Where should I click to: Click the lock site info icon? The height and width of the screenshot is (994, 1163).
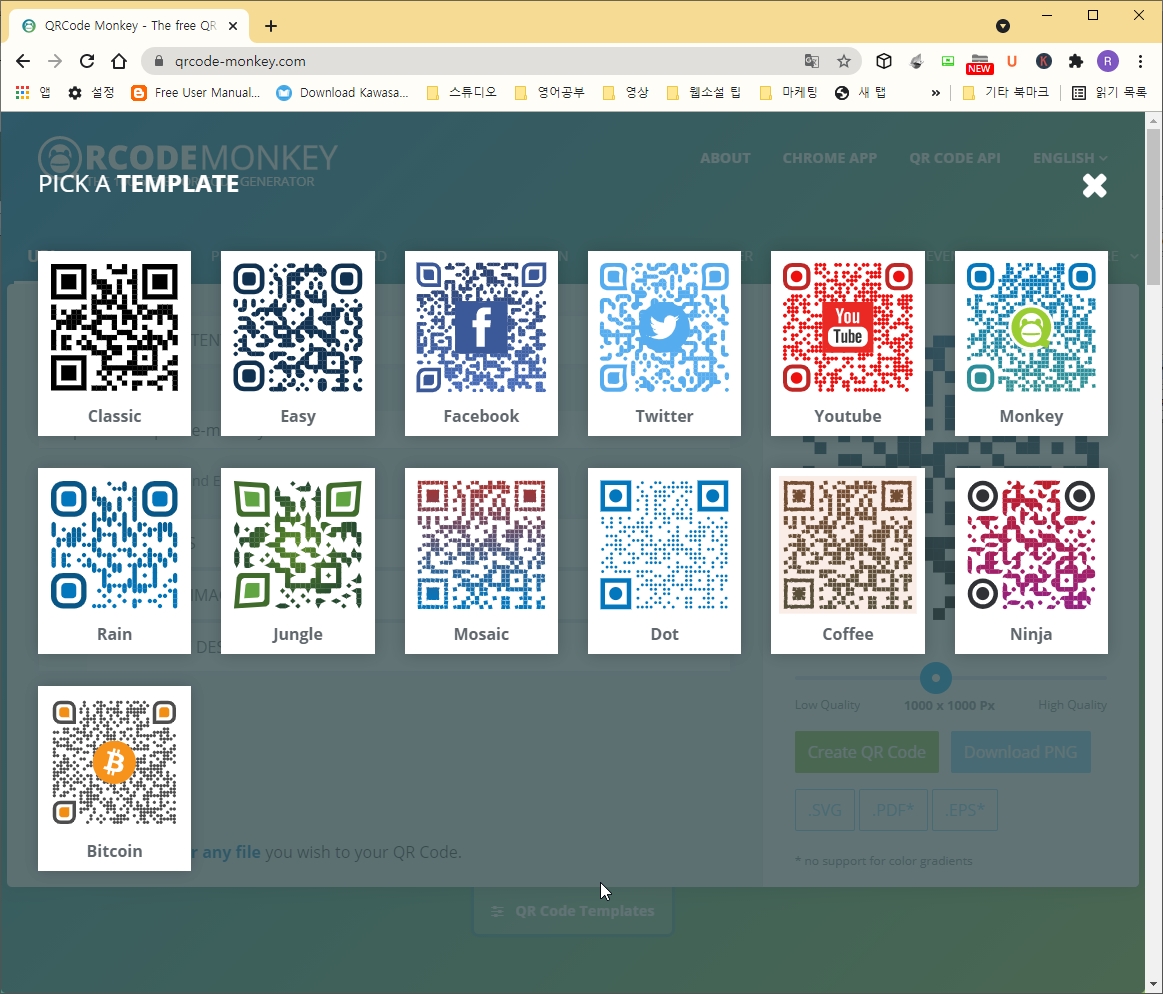coord(158,62)
